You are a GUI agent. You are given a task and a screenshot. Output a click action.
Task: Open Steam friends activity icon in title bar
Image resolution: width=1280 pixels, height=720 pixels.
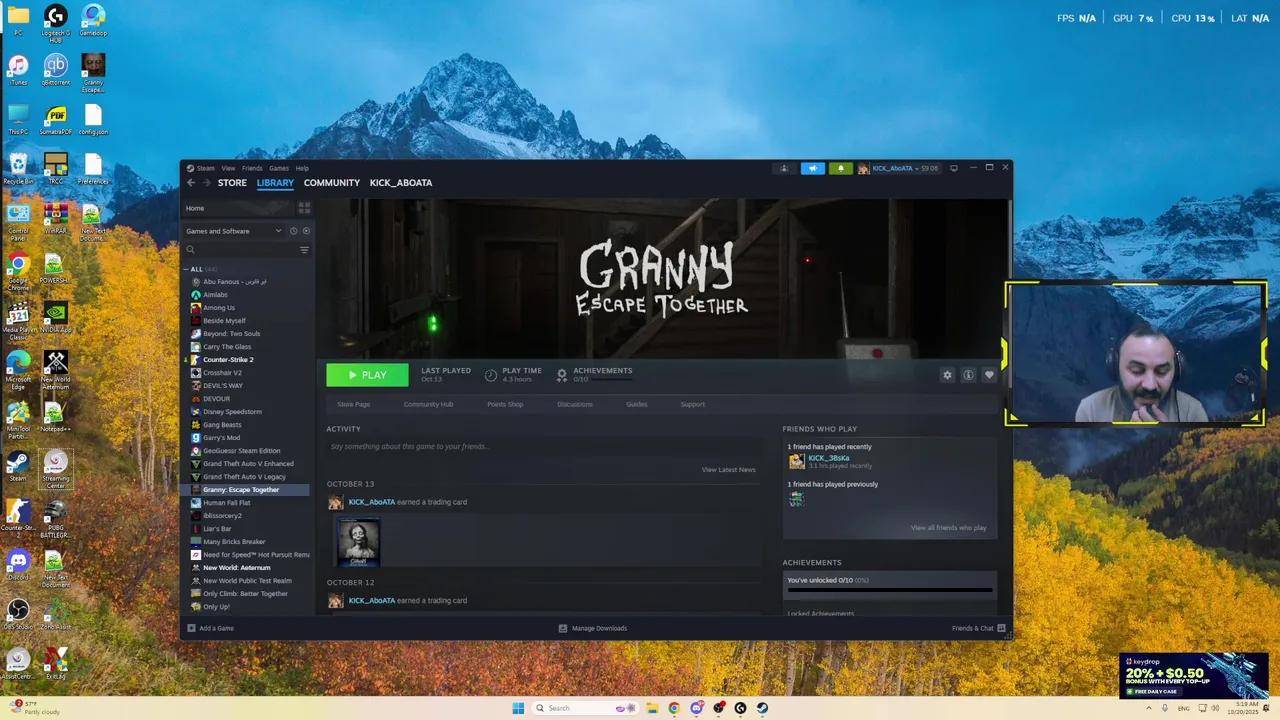point(784,168)
